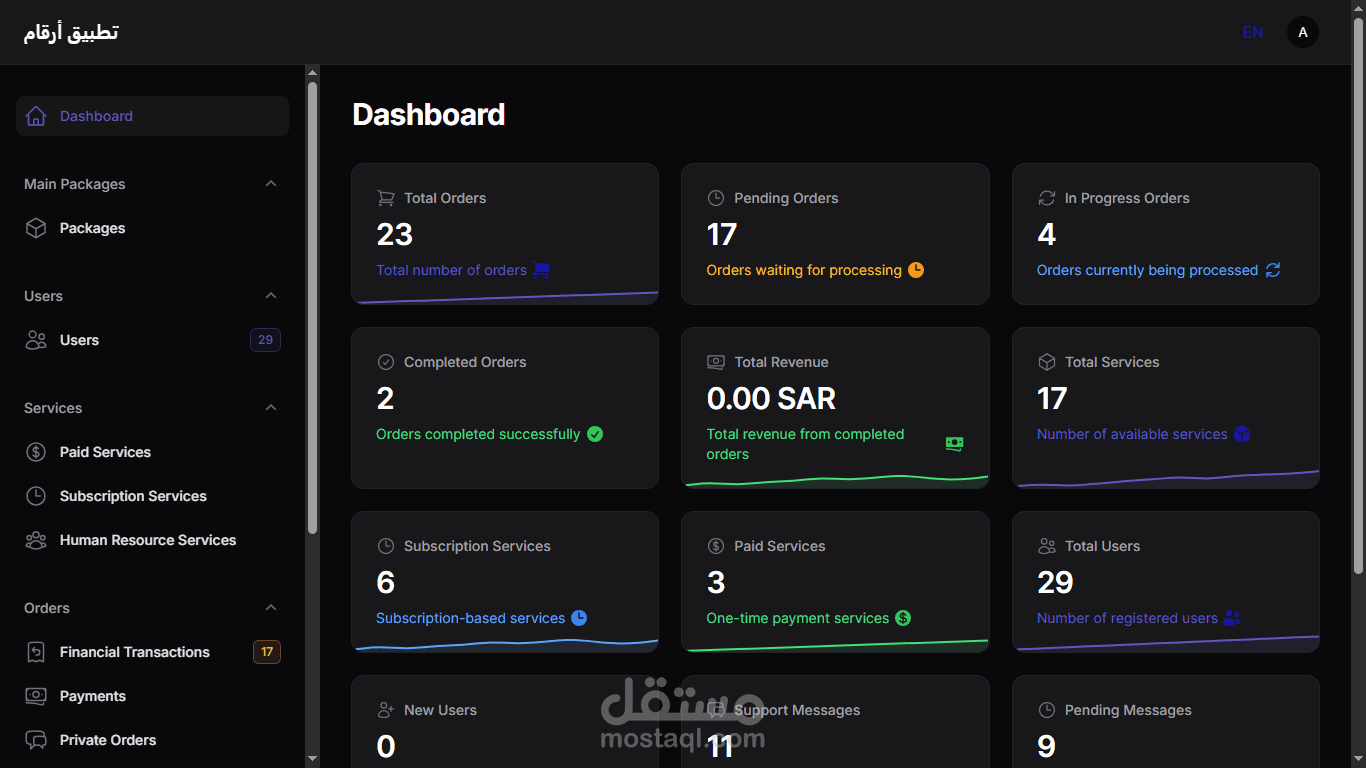1366x768 pixels.
Task: Click the green dollar icon after One-time payment services
Action: 903,618
